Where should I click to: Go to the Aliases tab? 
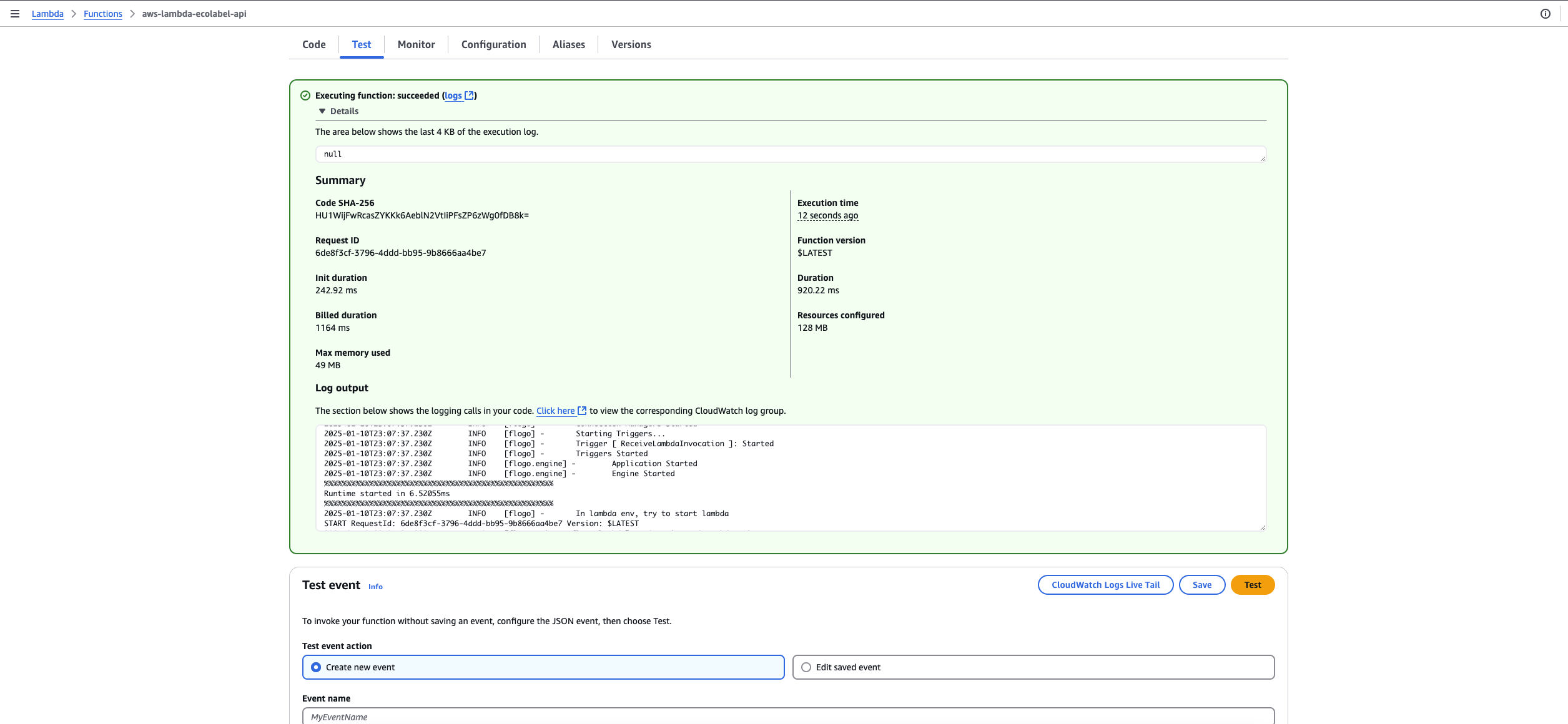(569, 44)
